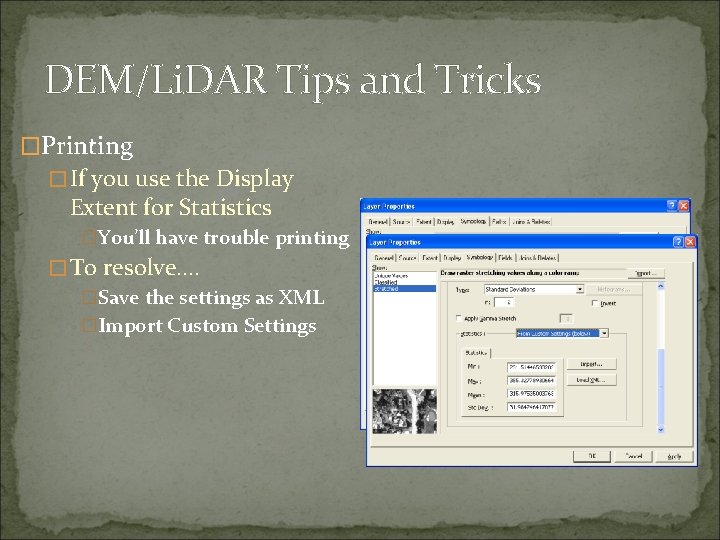
Task: Open Joins & Relates tab in front dialog
Action: click(537, 258)
